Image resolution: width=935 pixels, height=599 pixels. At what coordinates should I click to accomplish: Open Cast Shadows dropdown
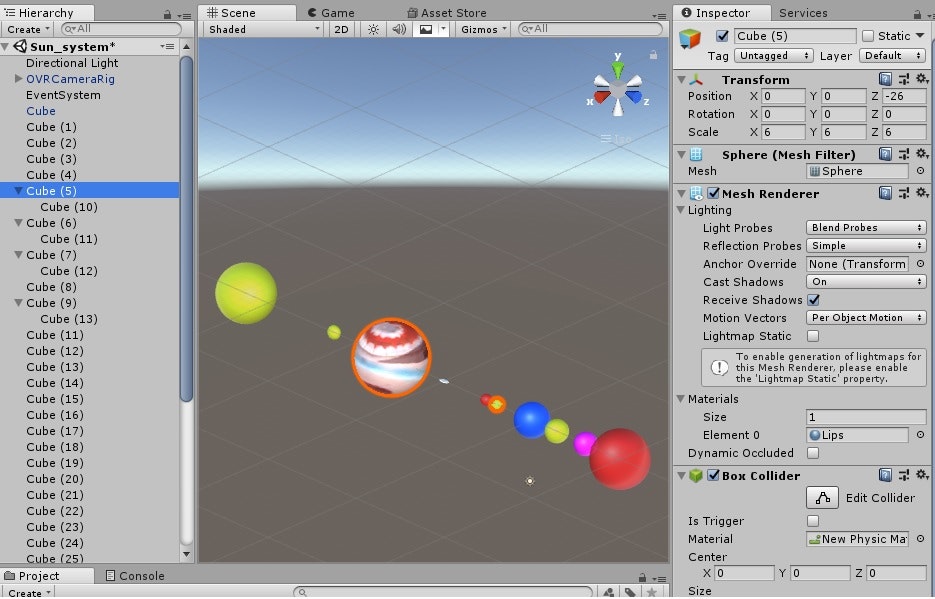866,281
